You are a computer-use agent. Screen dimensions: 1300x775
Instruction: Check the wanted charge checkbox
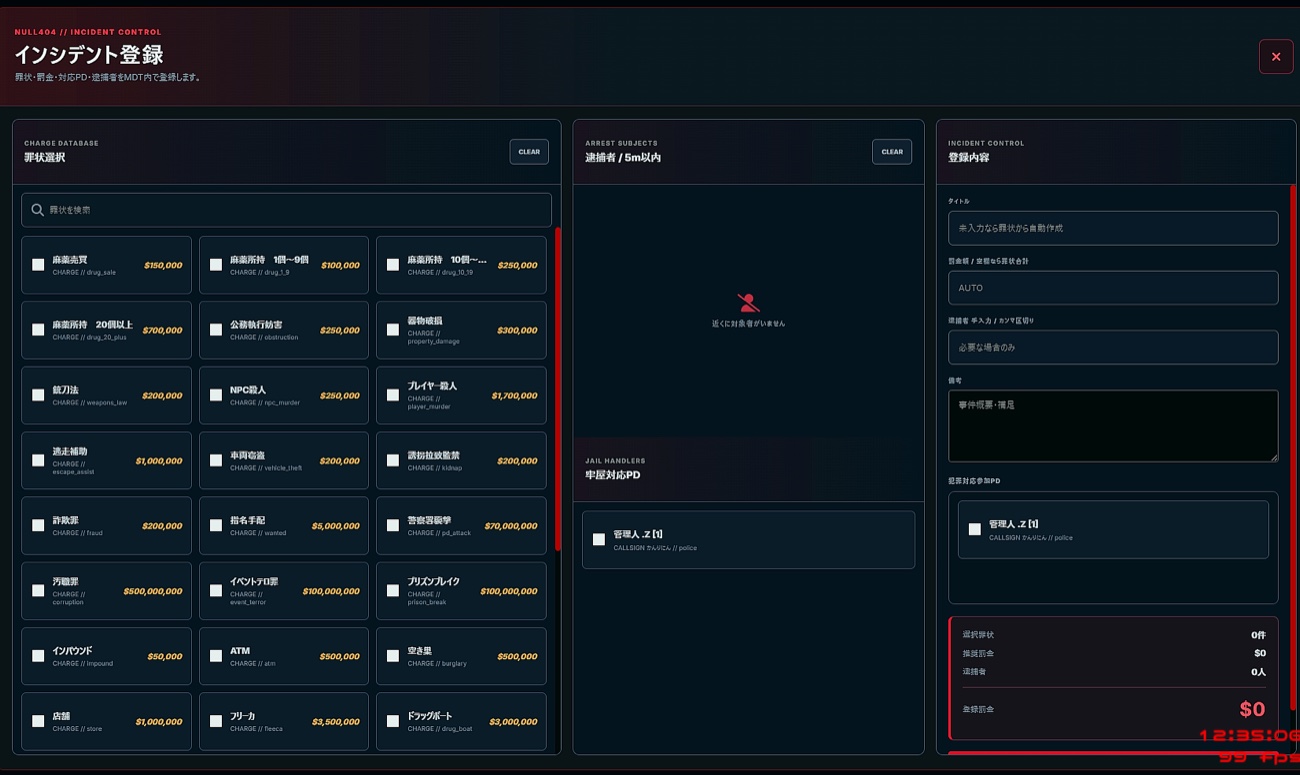(216, 526)
